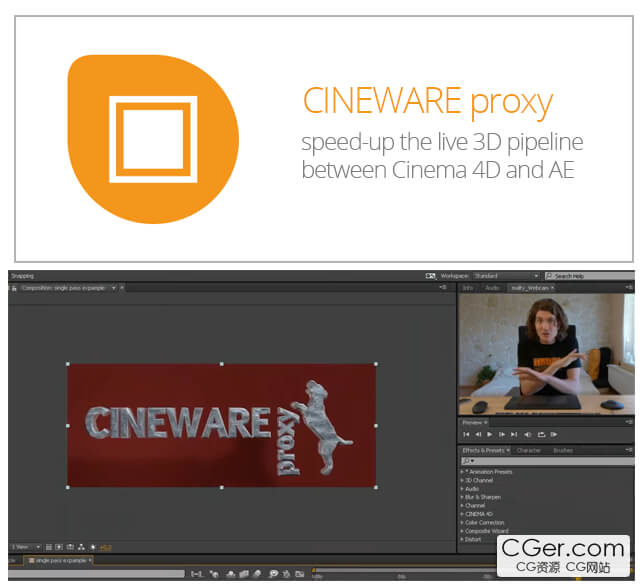Switch to the Brushes tab
640x587 pixels.
tap(563, 450)
